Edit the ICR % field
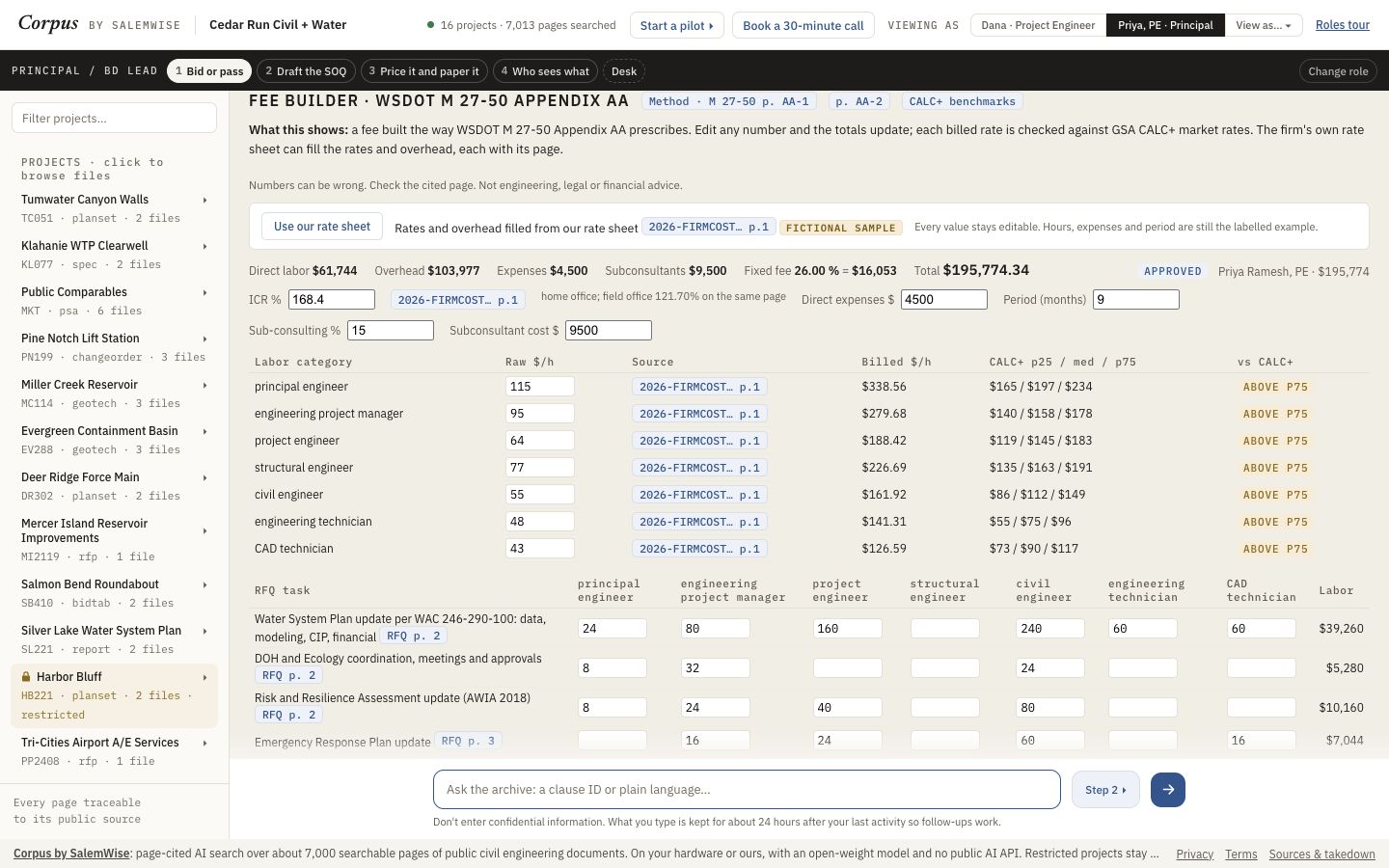The height and width of the screenshot is (868, 1389). [331, 300]
